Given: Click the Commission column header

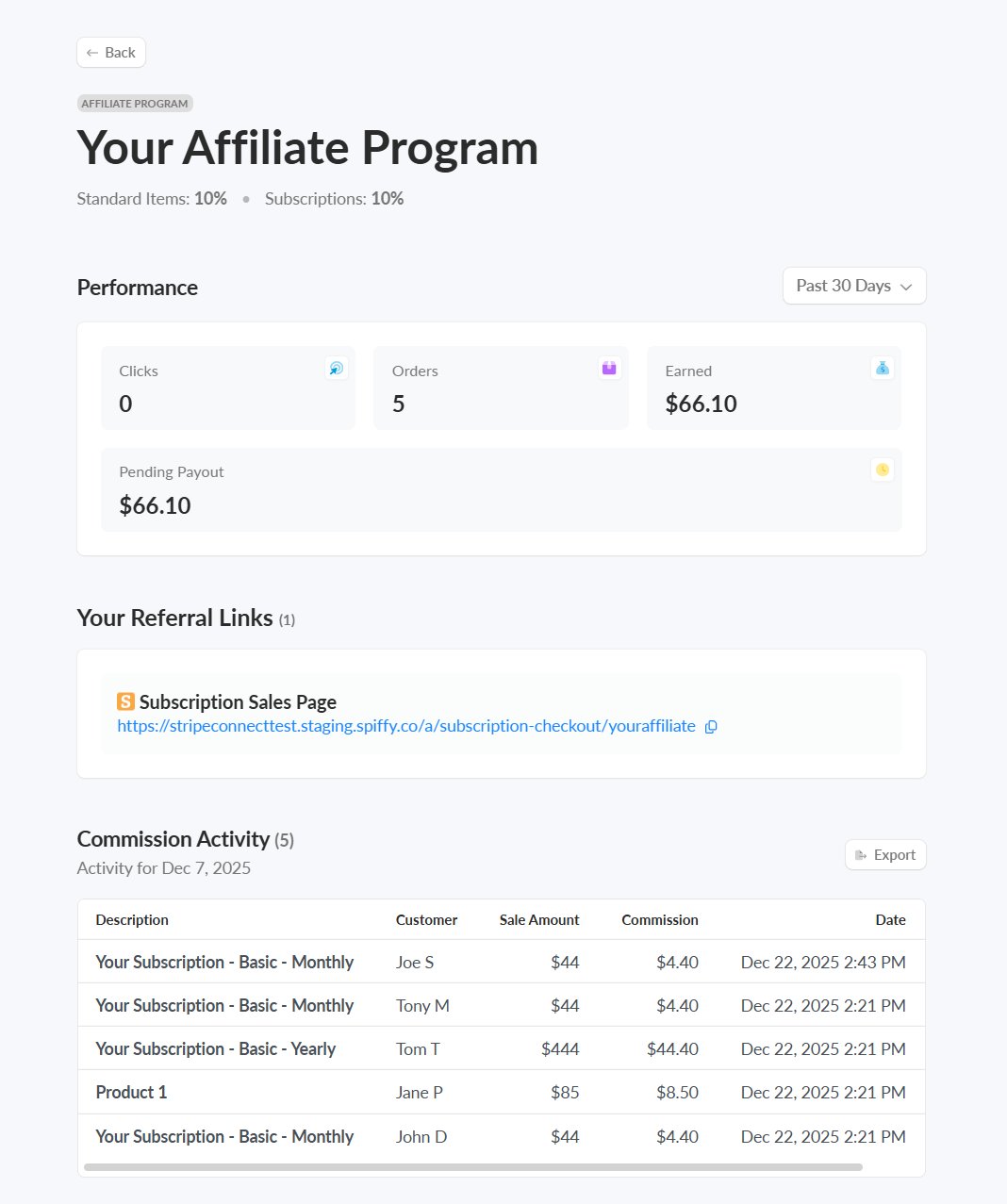Looking at the screenshot, I should pyautogui.click(x=660, y=920).
